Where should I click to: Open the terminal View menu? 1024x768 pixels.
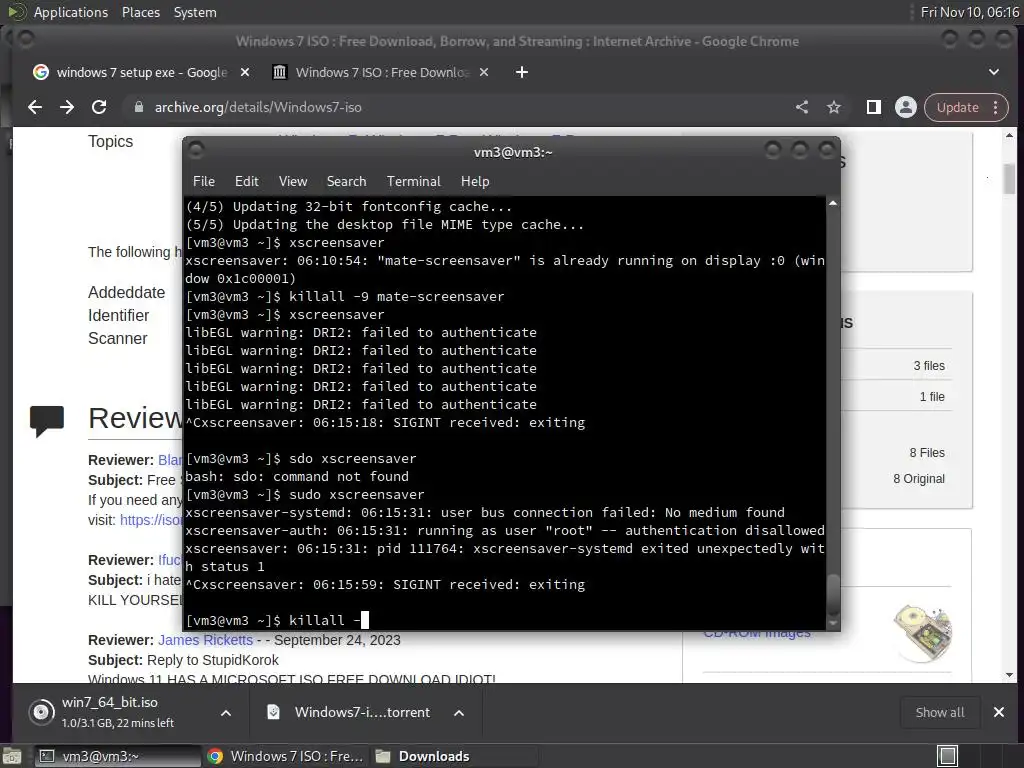293,182
